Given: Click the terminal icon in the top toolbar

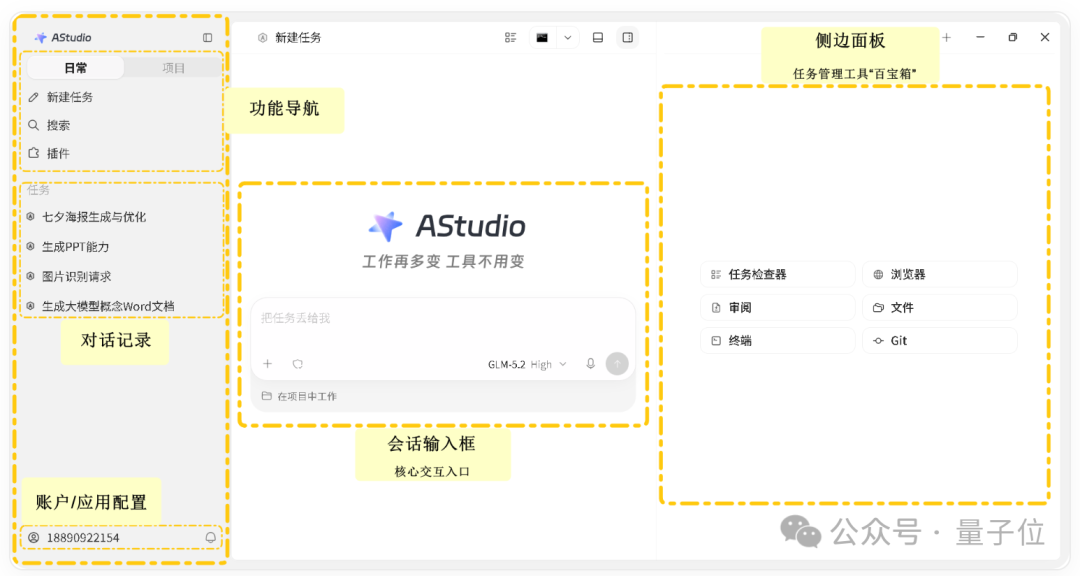Looking at the screenshot, I should point(543,38).
